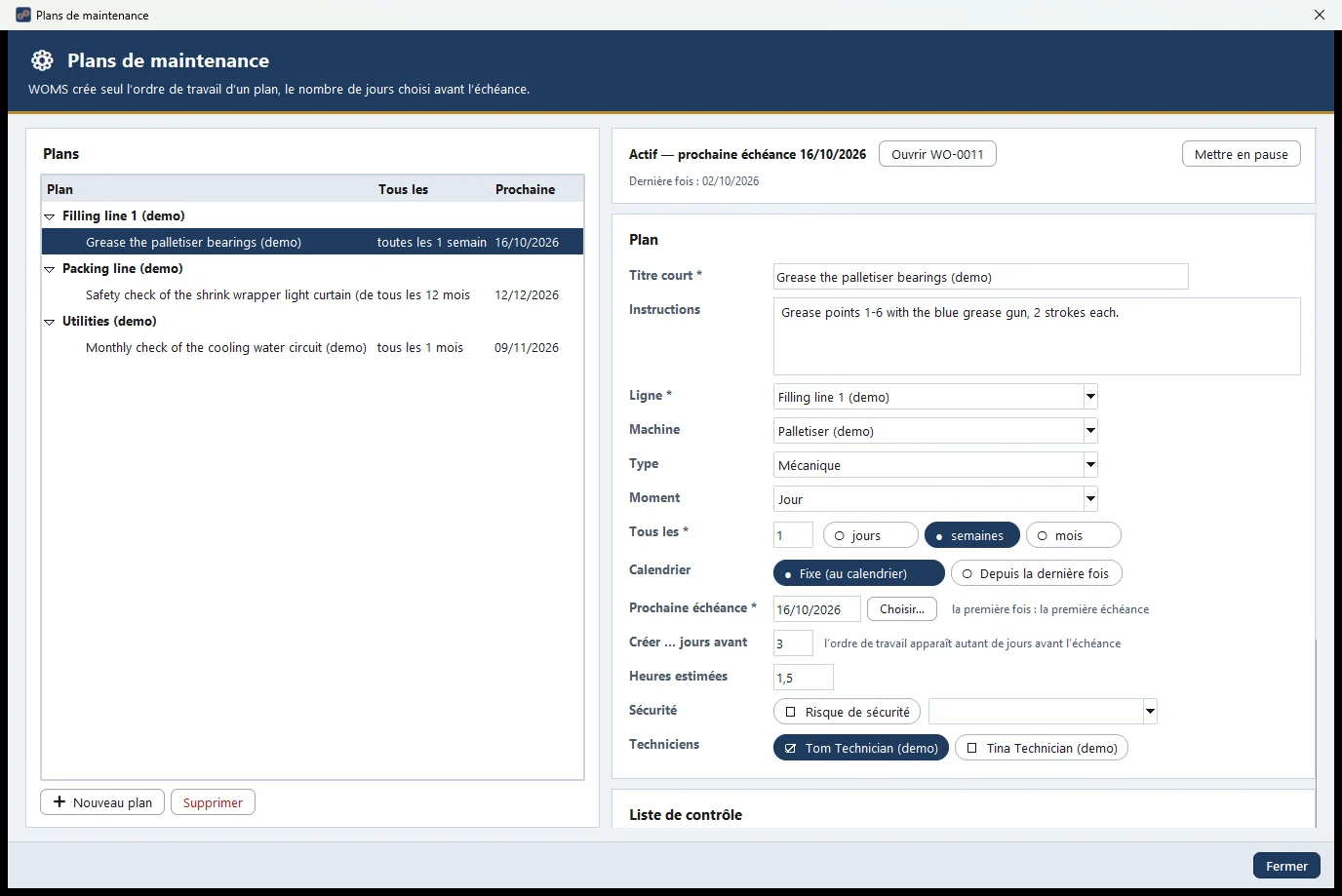
Task: Open work order WO-0011
Action: pyautogui.click(x=937, y=154)
